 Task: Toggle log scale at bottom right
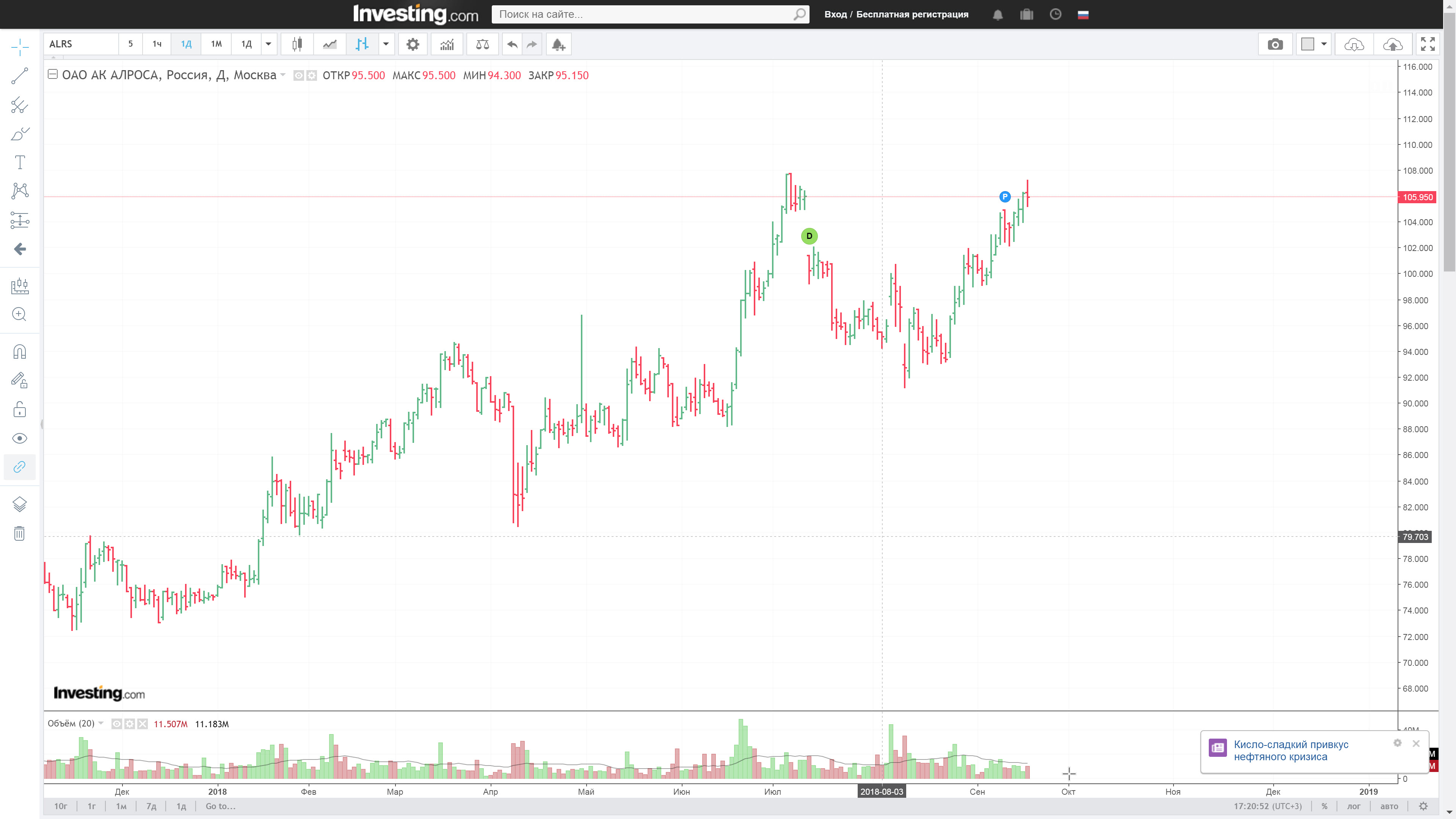(x=1354, y=806)
